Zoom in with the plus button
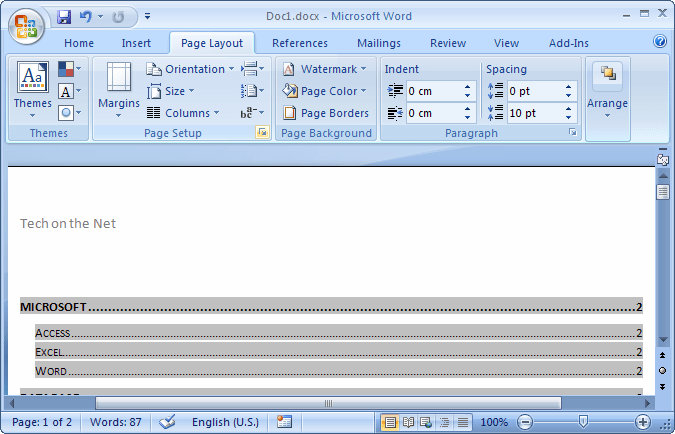 tap(643, 422)
